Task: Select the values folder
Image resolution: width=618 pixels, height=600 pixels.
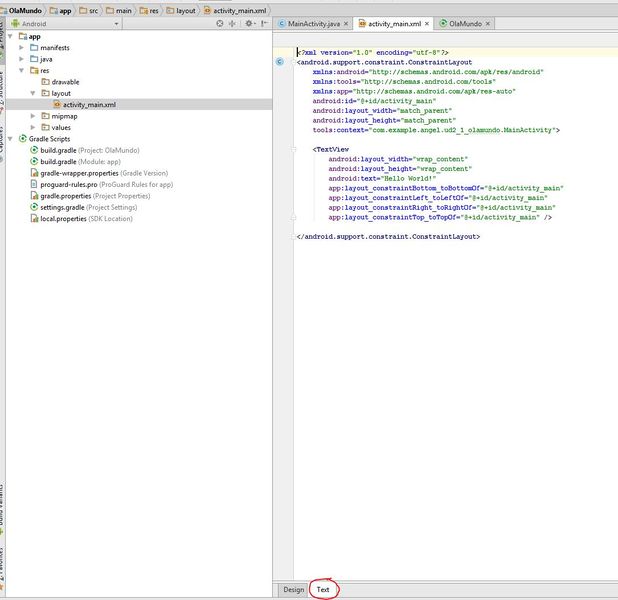Action: [x=56, y=128]
